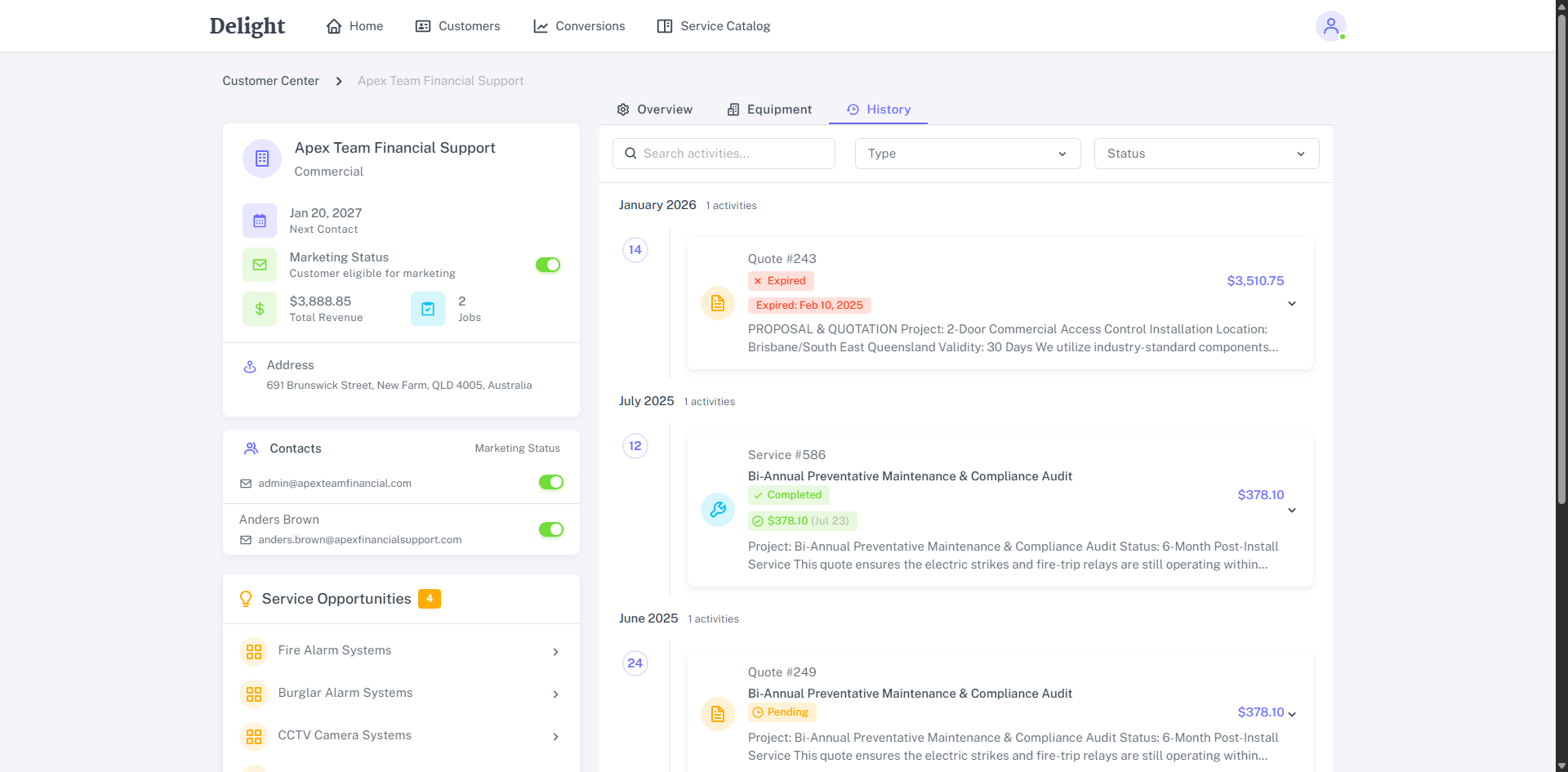Viewport: 1568px width, 772px height.
Task: Switch to the Equipment tab
Action: coord(769,109)
